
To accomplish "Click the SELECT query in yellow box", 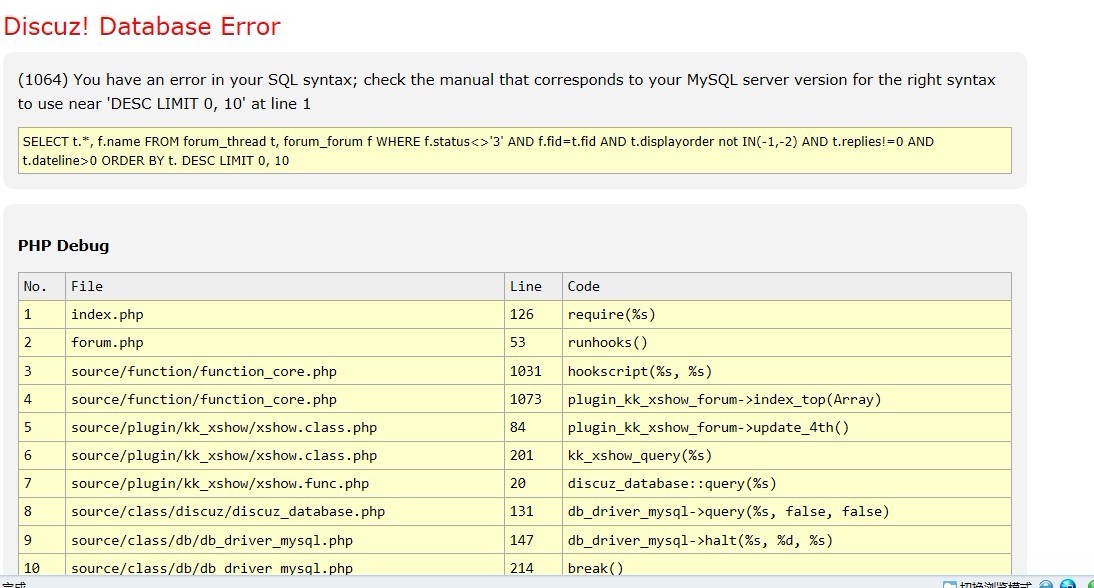I will point(514,151).
